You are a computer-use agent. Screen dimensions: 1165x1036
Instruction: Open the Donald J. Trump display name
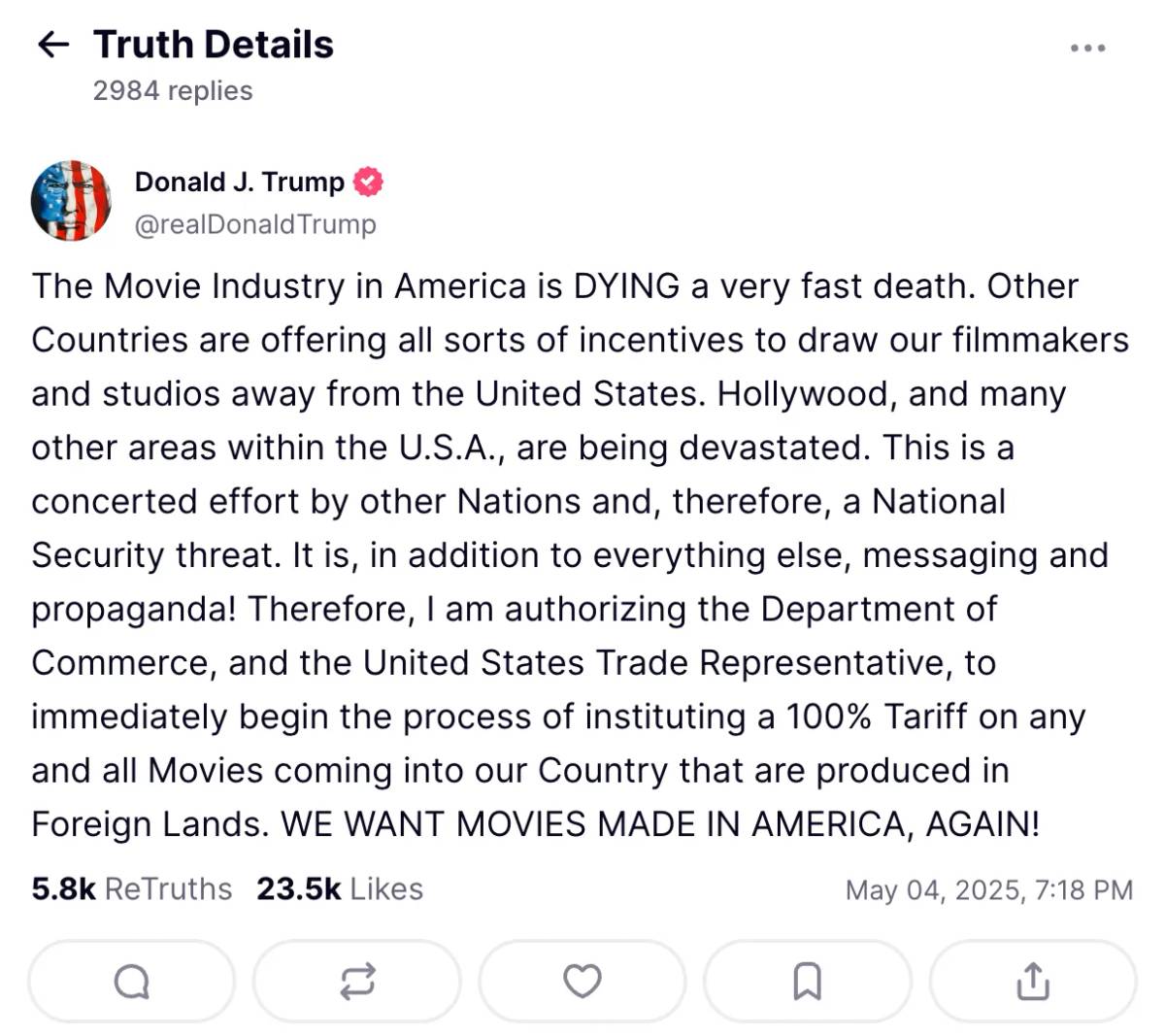coord(240,182)
